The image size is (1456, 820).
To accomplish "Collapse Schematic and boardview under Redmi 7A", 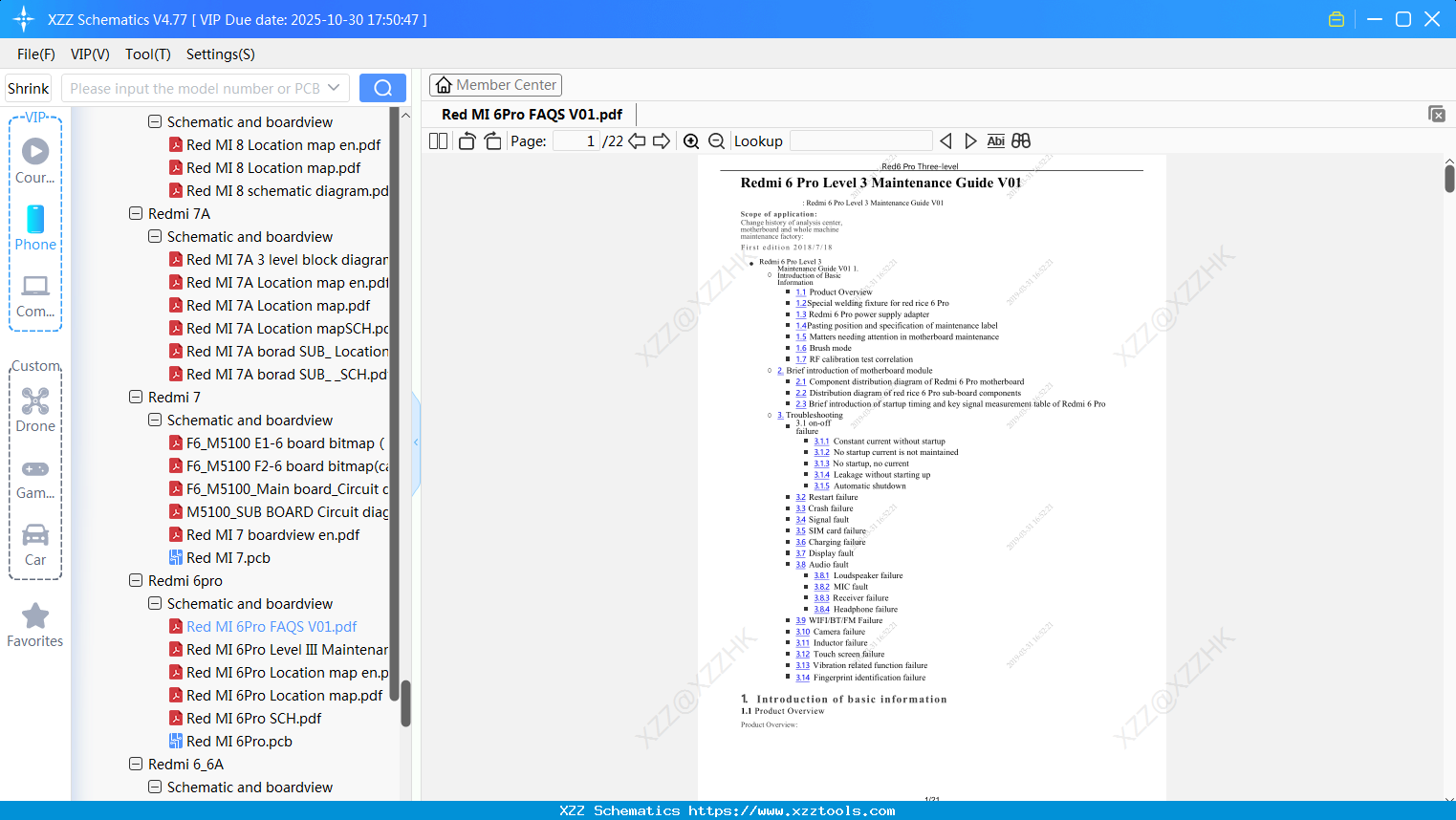I will (155, 237).
